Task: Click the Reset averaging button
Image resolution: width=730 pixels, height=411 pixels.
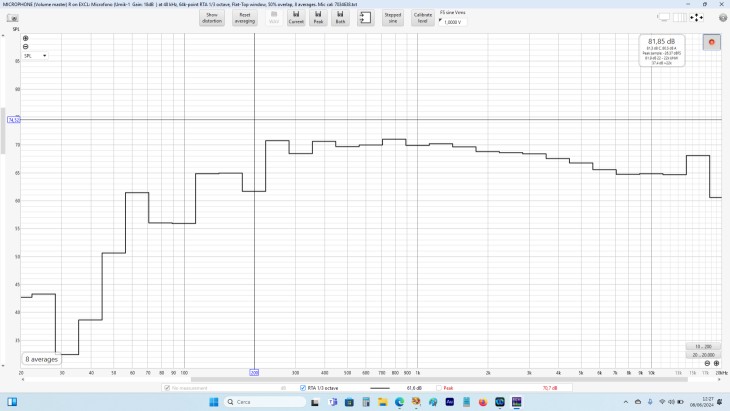Action: [244, 18]
